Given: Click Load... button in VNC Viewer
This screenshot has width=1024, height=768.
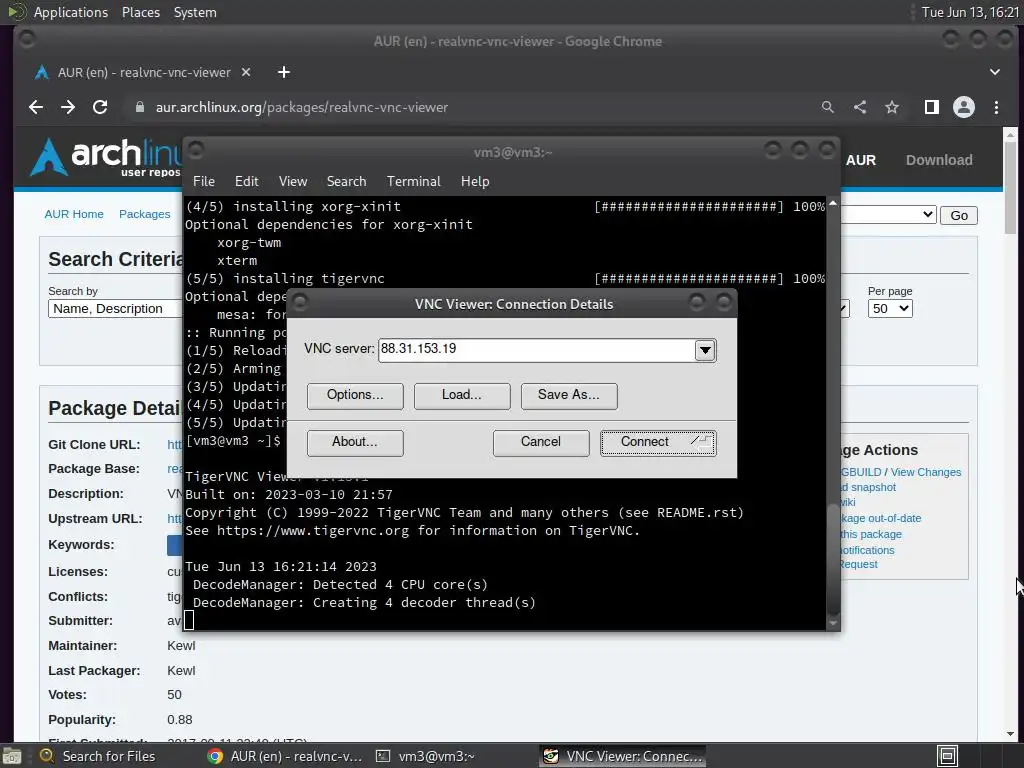Looking at the screenshot, I should pos(462,395).
